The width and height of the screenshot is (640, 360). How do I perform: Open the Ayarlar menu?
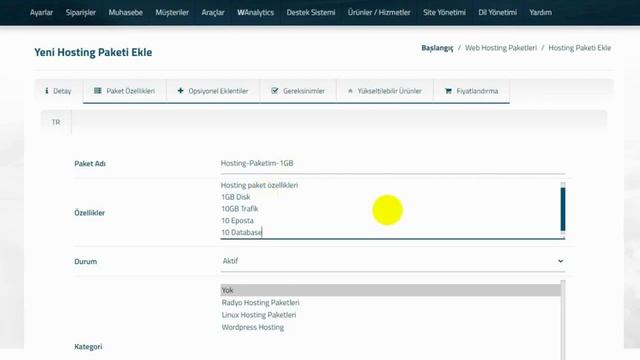tap(41, 13)
